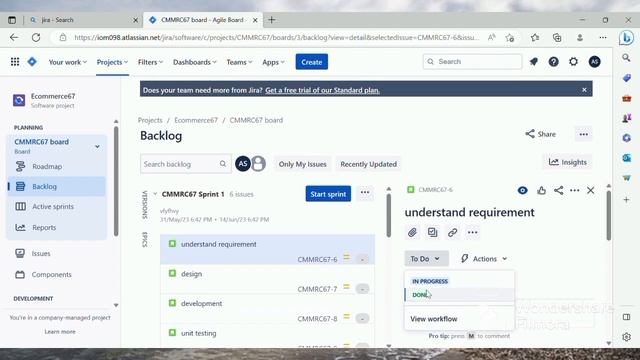Select IN PROGRESS status option

[x=459, y=281]
